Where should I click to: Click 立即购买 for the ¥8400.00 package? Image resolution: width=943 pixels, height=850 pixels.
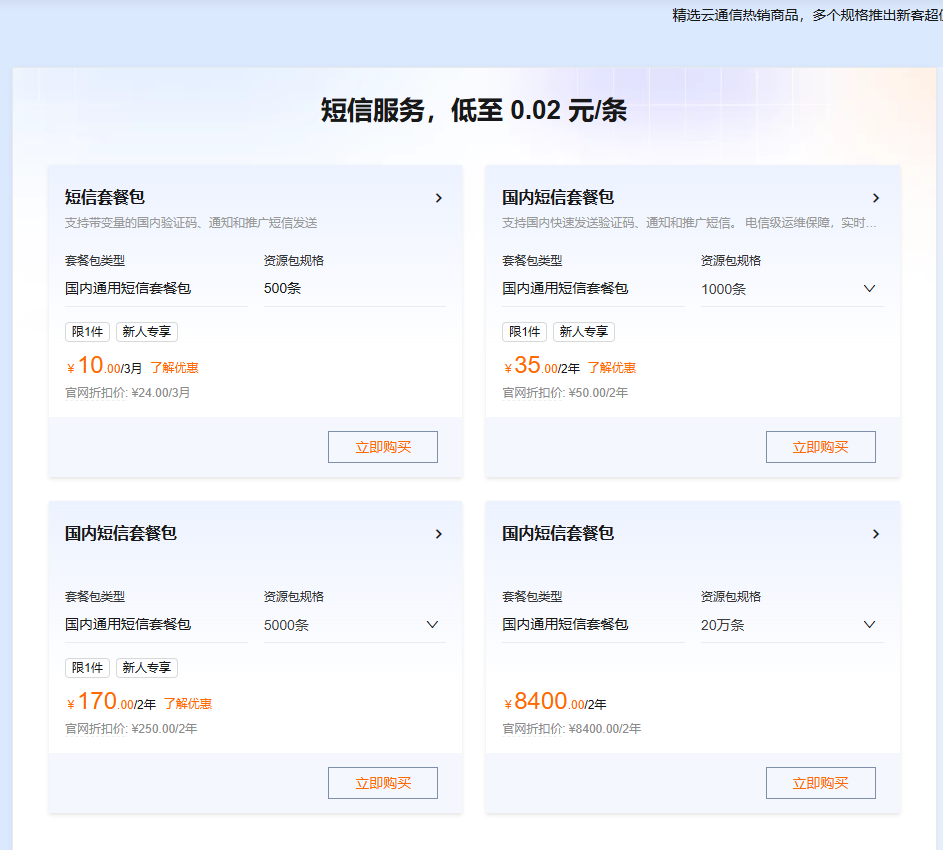[x=820, y=783]
